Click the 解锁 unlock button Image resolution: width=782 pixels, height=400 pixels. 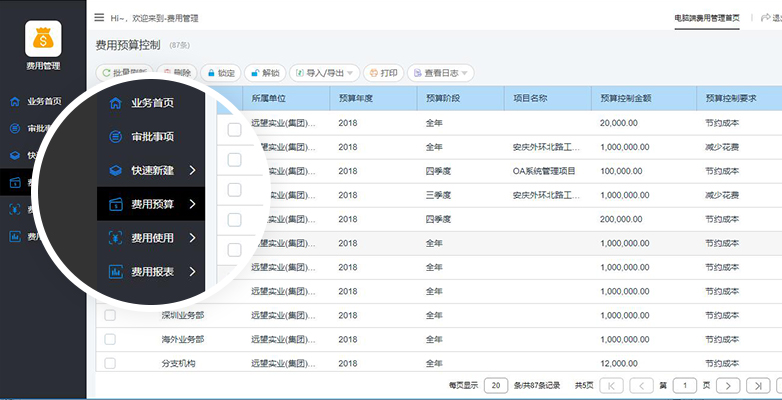click(x=265, y=73)
